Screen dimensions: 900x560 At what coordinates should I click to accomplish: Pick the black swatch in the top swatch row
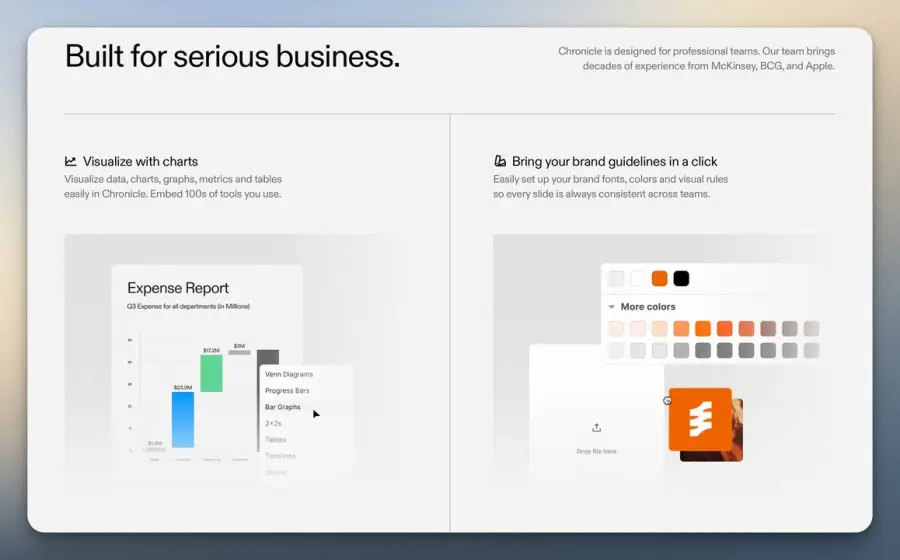(681, 279)
